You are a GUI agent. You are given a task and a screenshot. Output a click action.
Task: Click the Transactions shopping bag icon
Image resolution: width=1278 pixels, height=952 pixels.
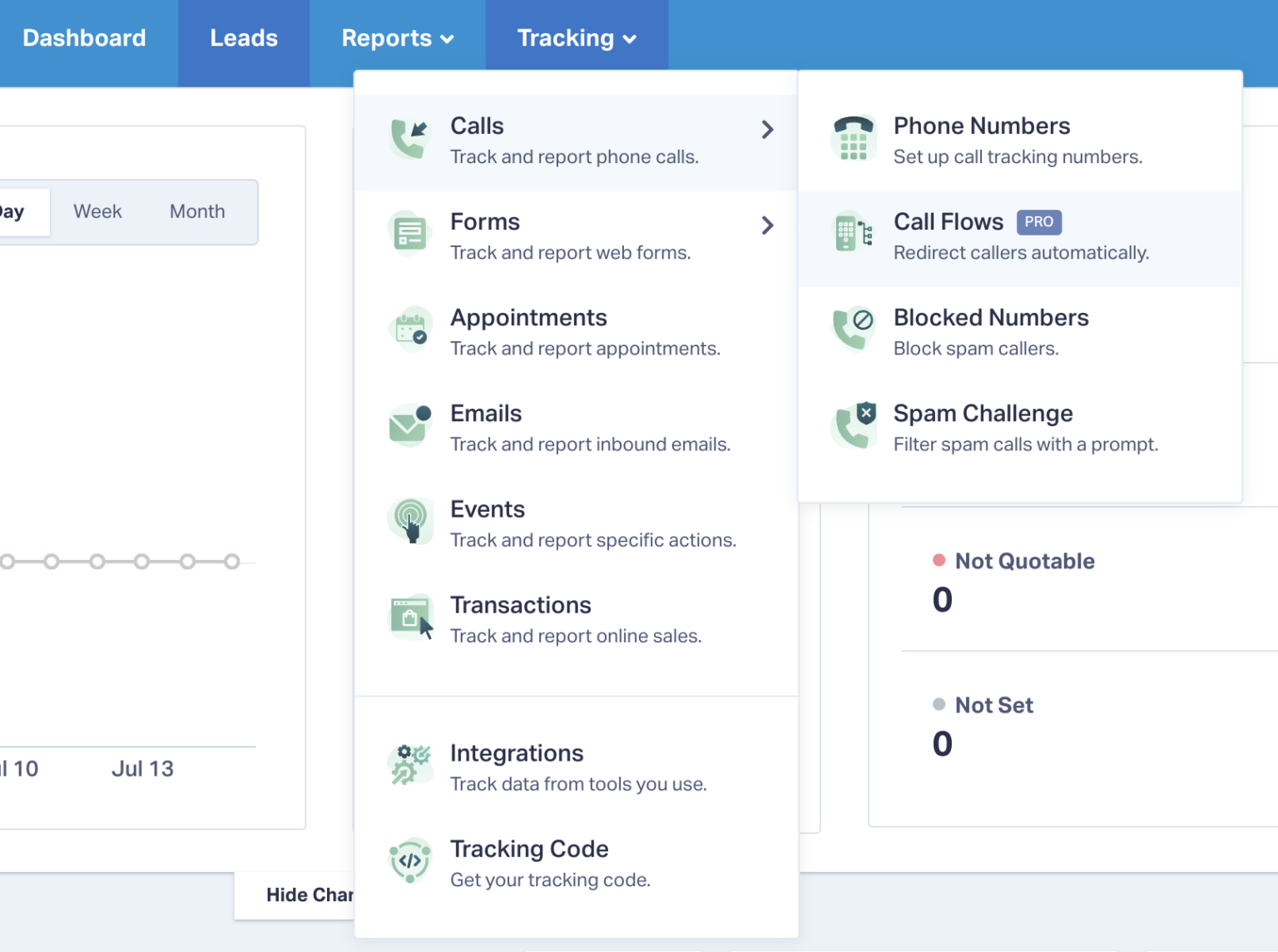pyautogui.click(x=409, y=617)
